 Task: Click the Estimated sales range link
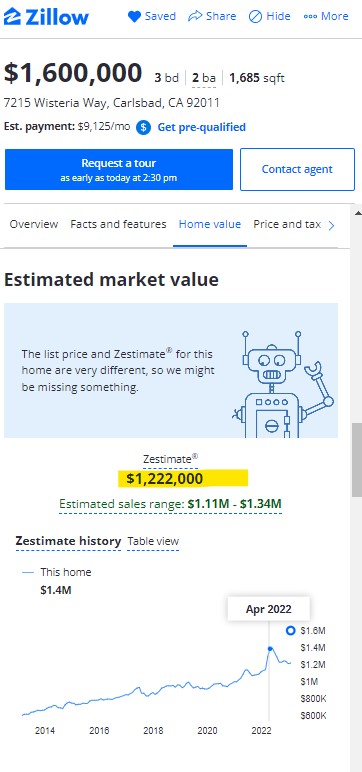pyautogui.click(x=170, y=504)
